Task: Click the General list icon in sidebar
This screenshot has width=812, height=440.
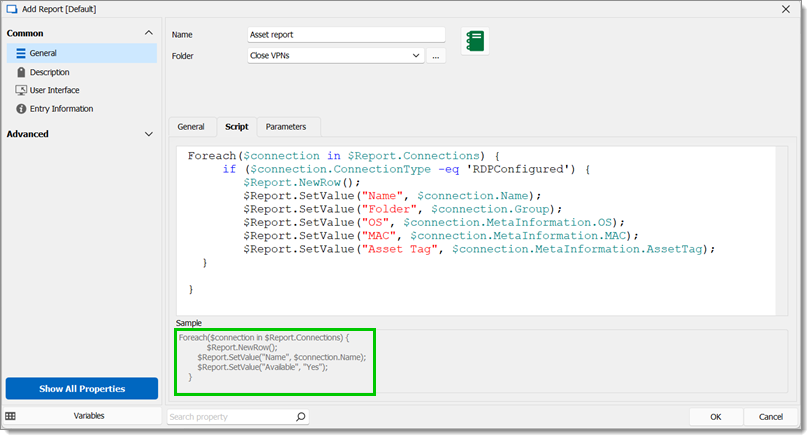Action: 21,53
